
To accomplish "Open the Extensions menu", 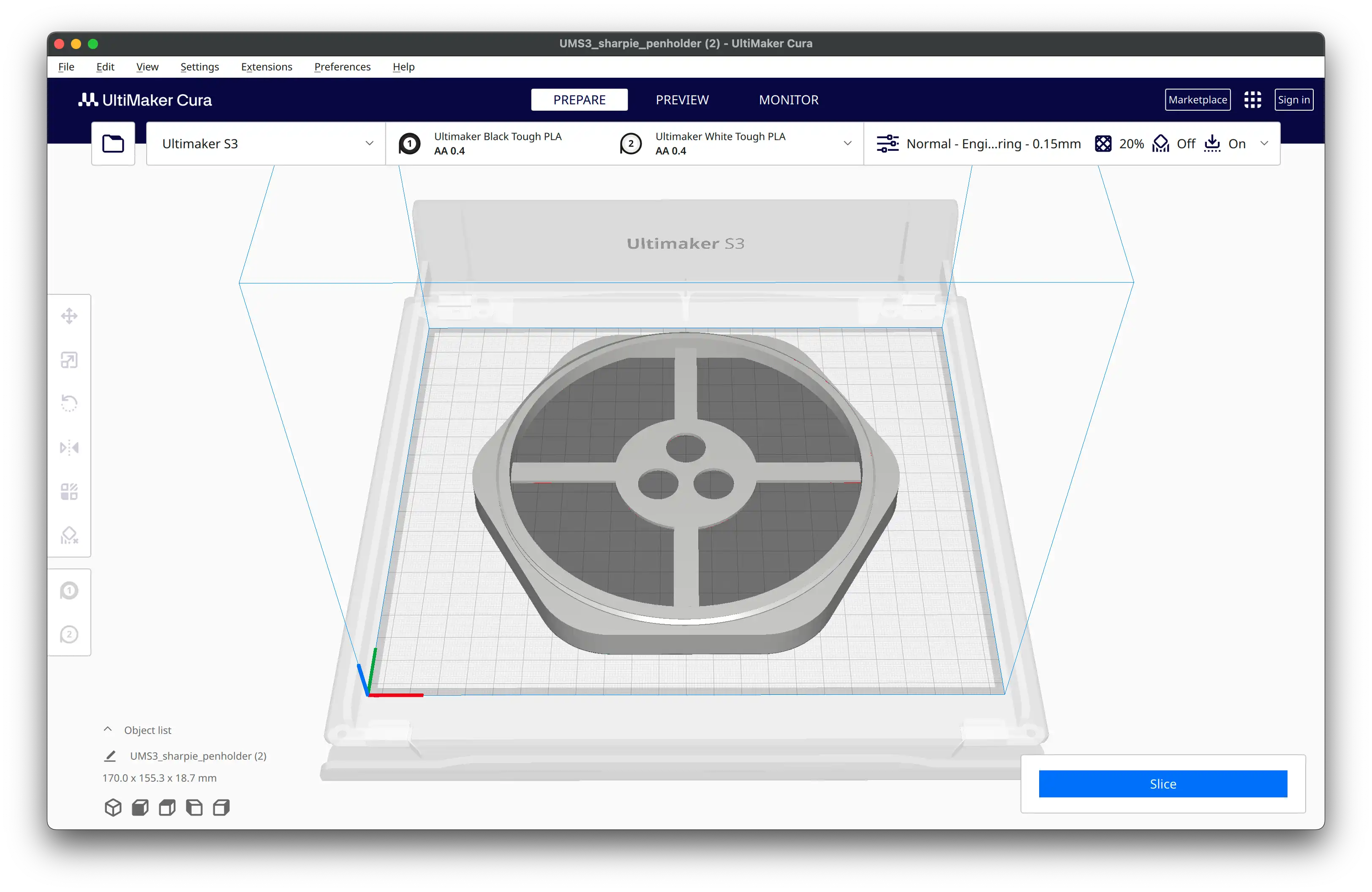I will tap(266, 67).
